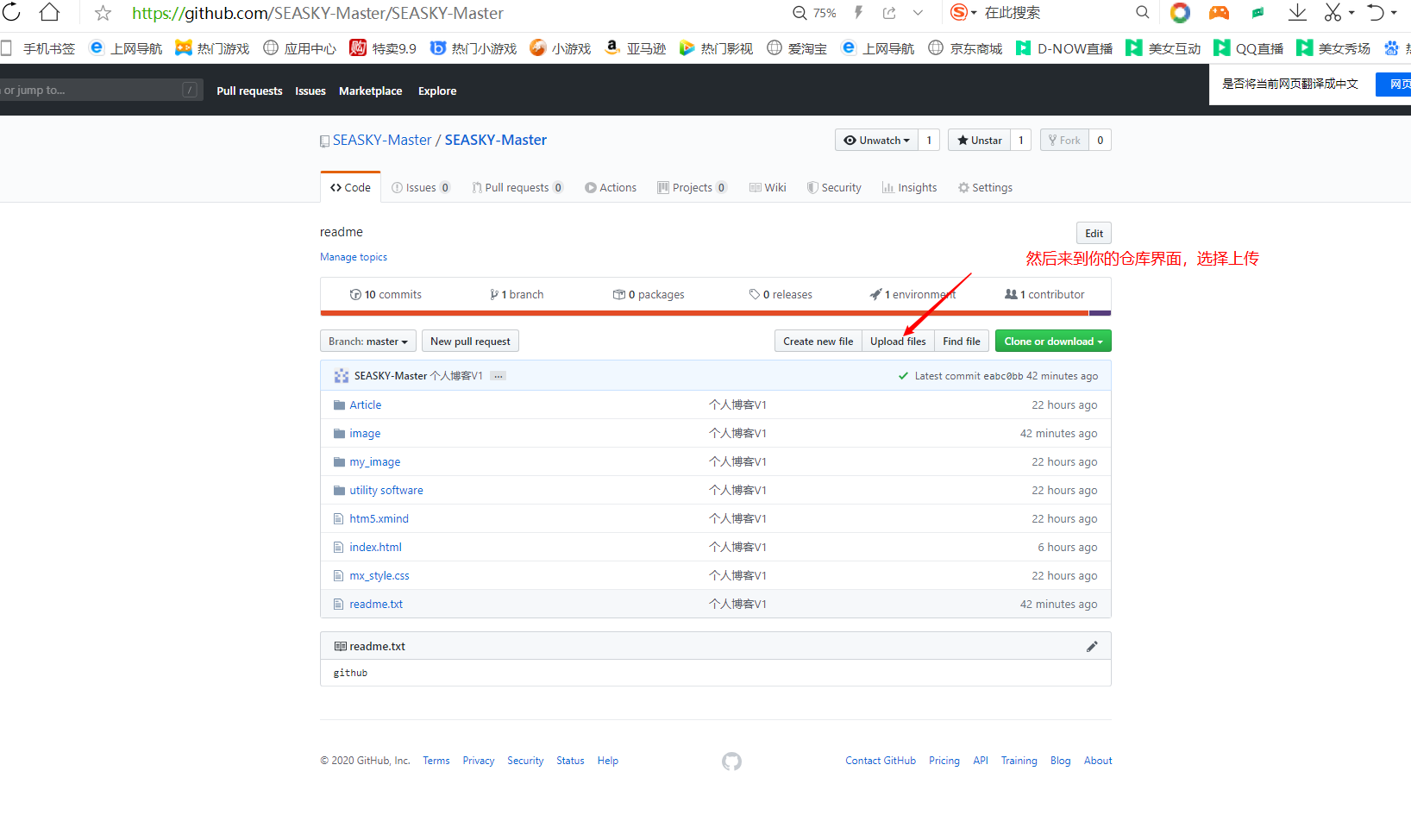Open the readme.txt file in list
Image resolution: width=1411 pixels, height=840 pixels.
click(375, 604)
